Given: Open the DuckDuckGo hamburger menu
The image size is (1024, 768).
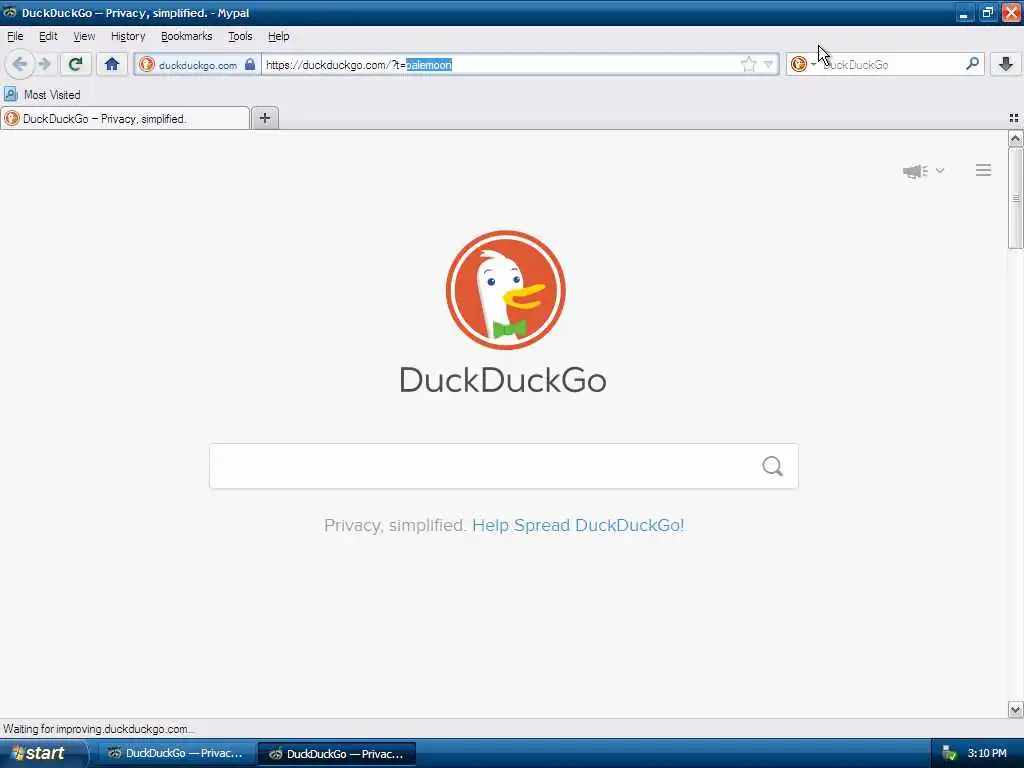Looking at the screenshot, I should click(x=984, y=170).
